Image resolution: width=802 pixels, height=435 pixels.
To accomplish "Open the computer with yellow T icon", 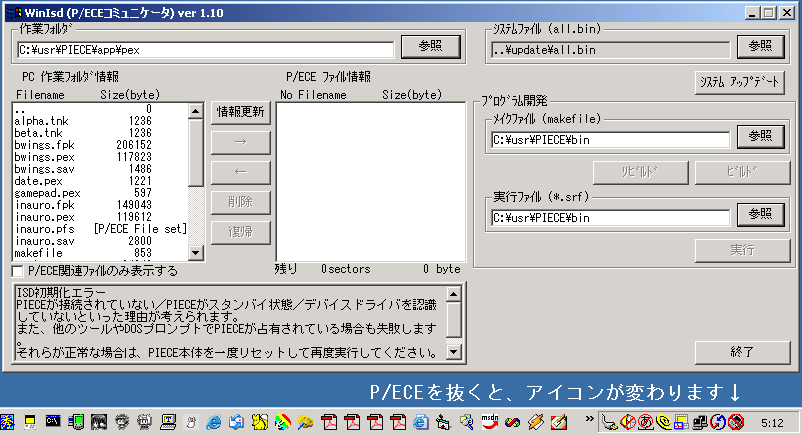I will coord(168,422).
